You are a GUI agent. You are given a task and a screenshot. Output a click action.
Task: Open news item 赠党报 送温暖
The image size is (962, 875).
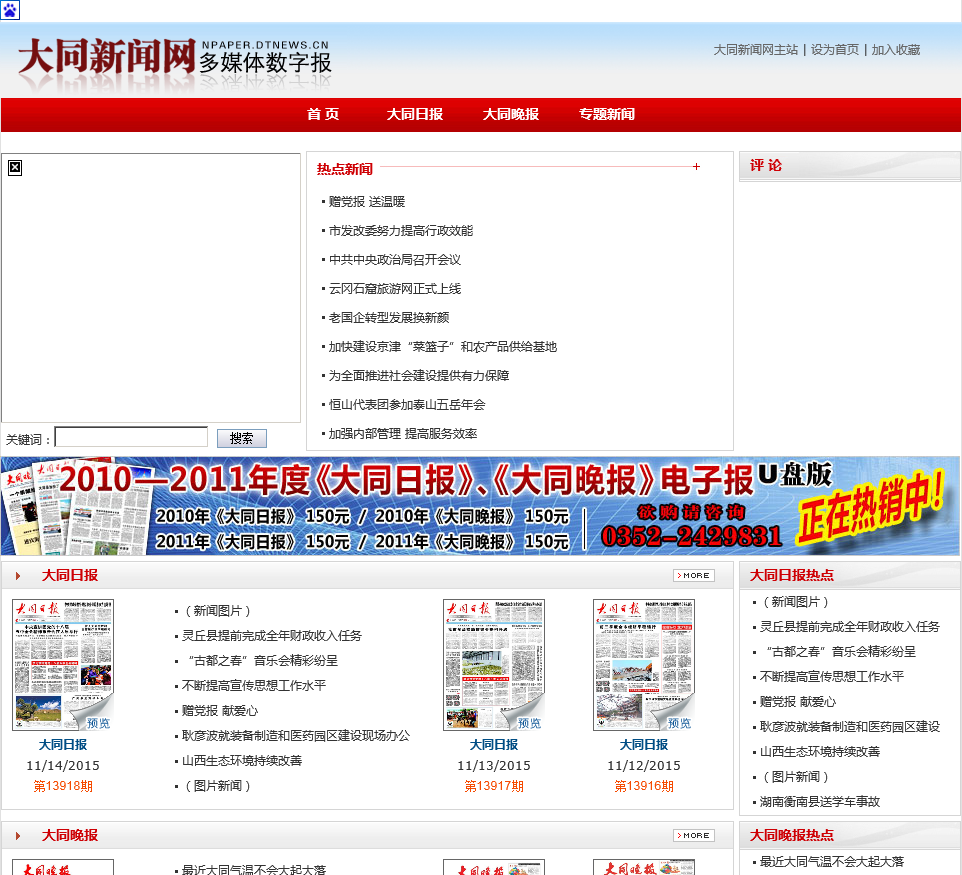pyautogui.click(x=367, y=201)
